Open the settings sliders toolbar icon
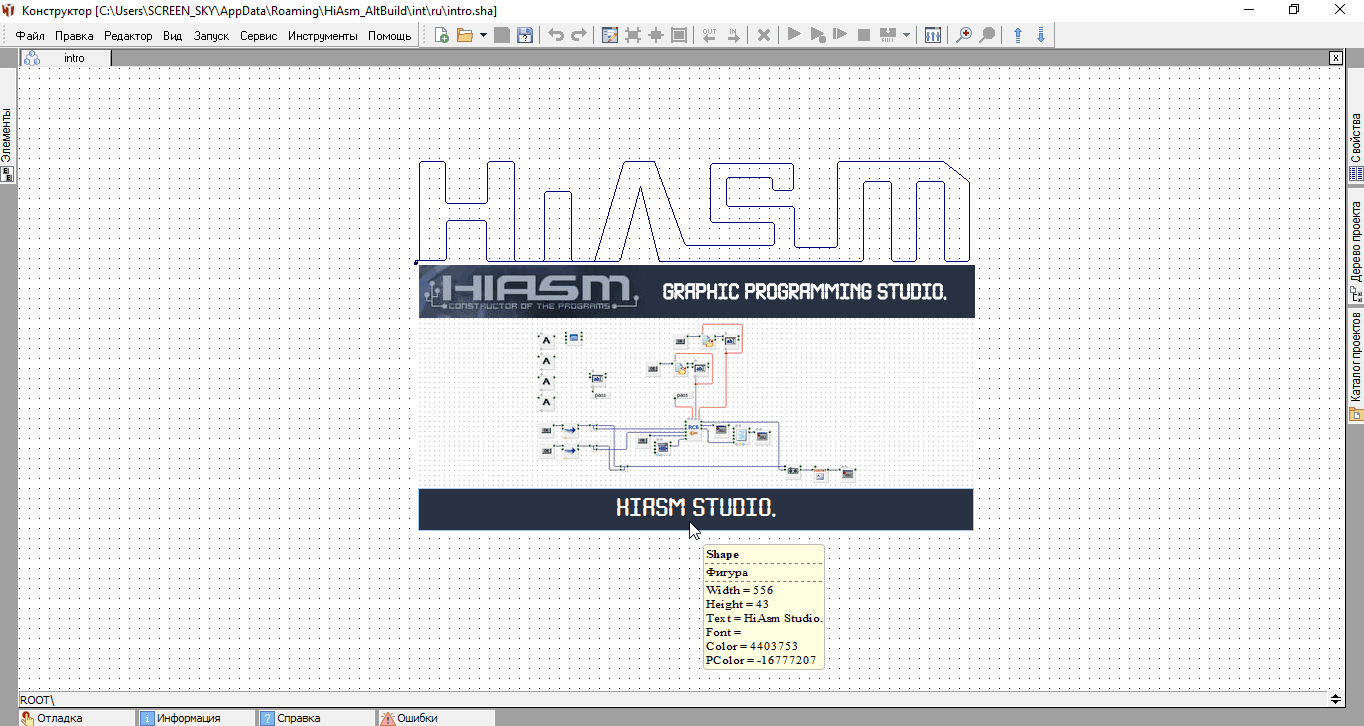 (x=932, y=35)
